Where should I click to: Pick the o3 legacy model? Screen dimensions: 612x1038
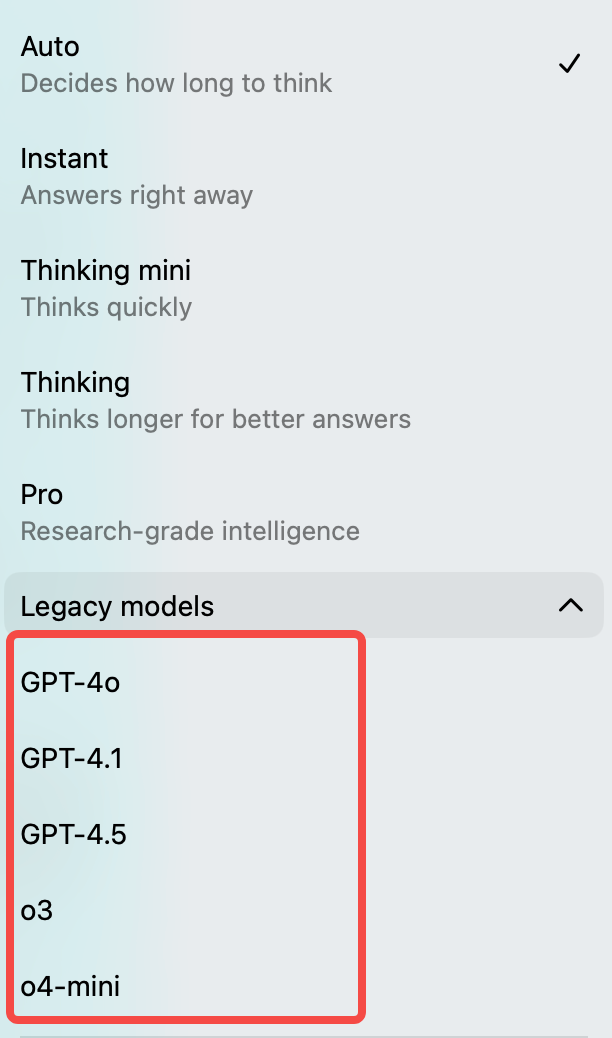click(37, 911)
